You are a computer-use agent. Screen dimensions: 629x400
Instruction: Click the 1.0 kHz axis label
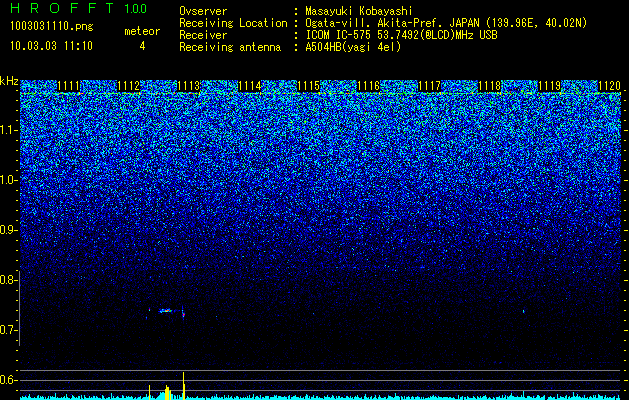click(7, 180)
